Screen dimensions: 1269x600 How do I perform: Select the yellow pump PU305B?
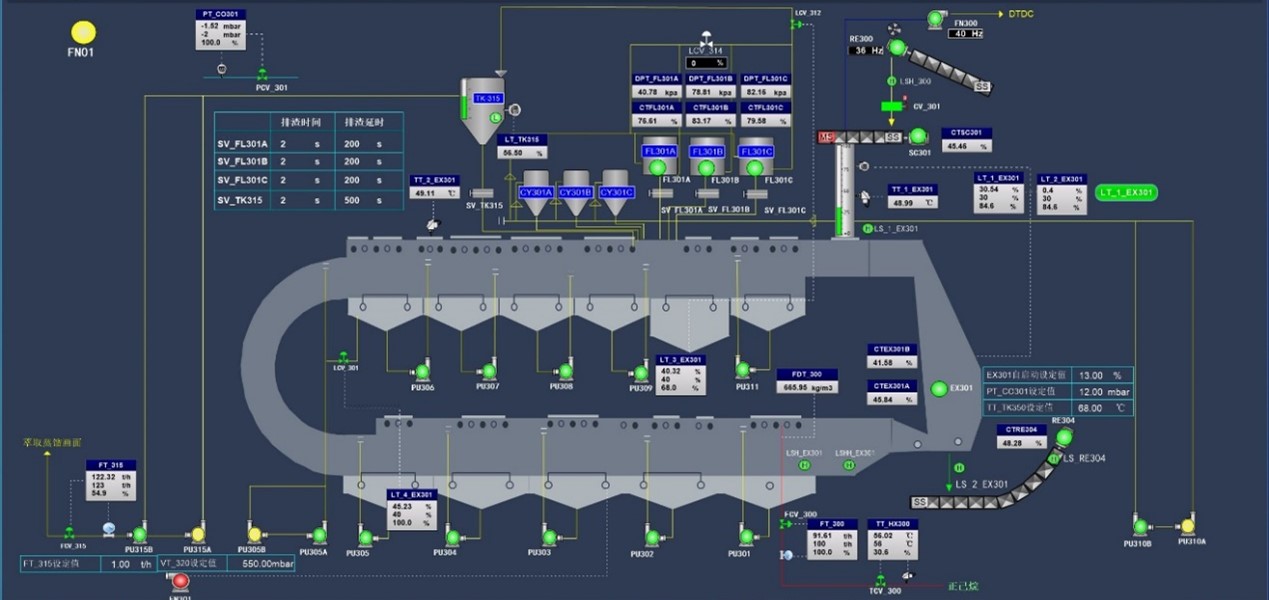[255, 535]
